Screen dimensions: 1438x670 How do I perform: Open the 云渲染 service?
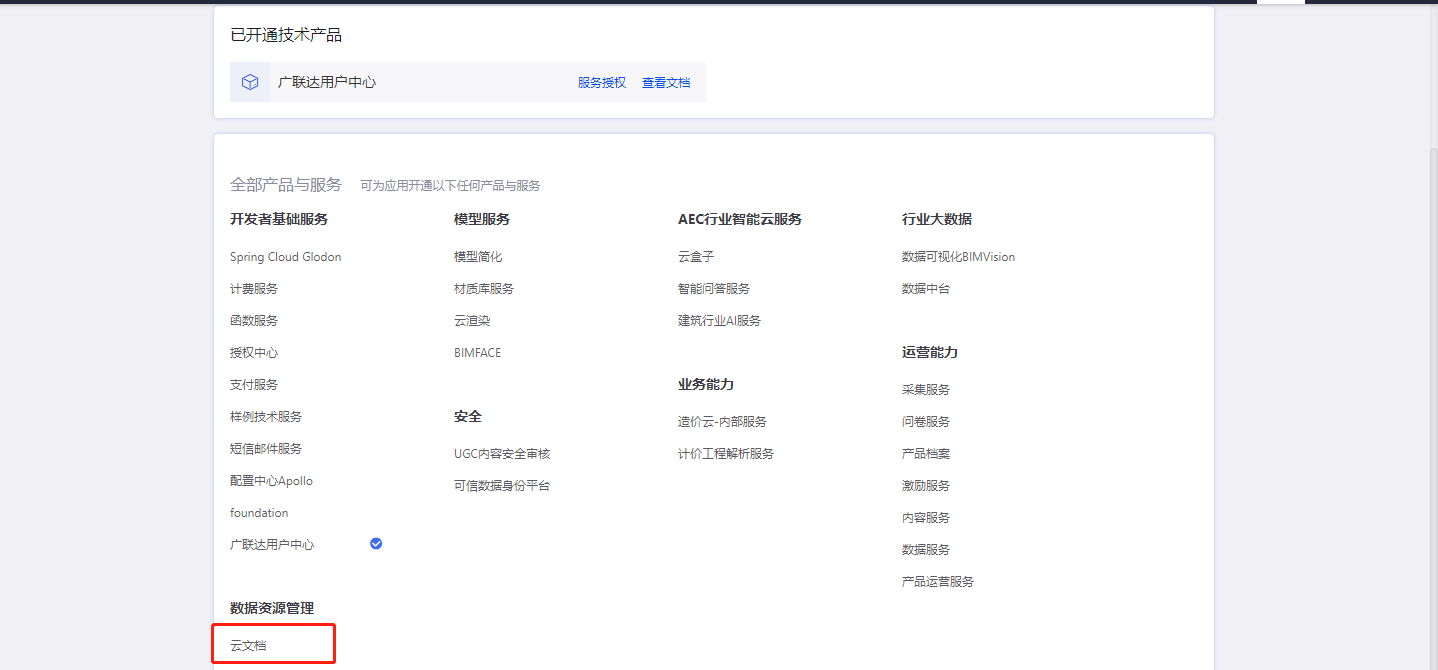[x=472, y=321]
